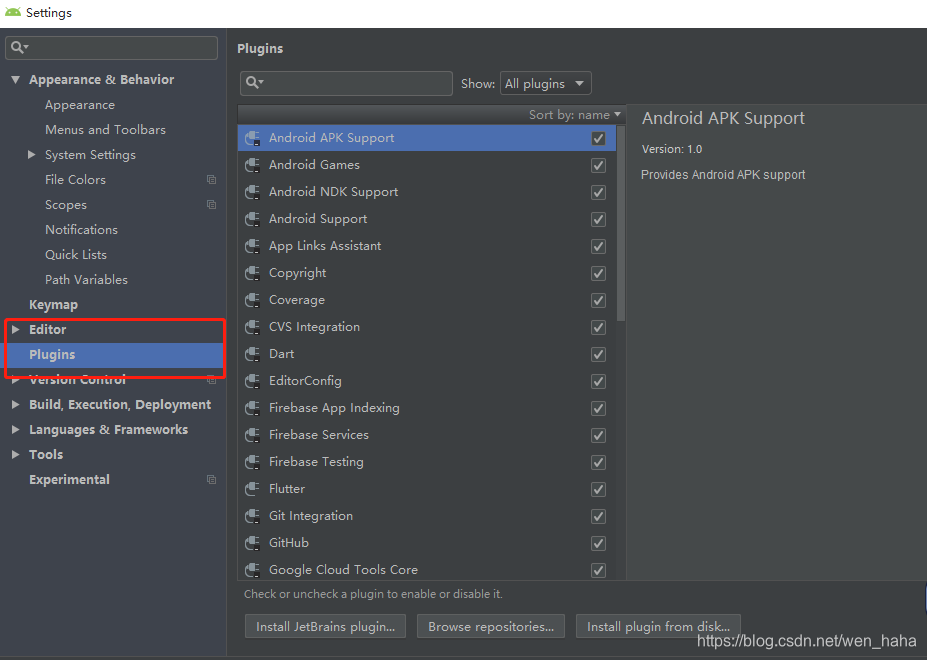Disable the CVS Integration plugin
The height and width of the screenshot is (660, 927).
(598, 328)
